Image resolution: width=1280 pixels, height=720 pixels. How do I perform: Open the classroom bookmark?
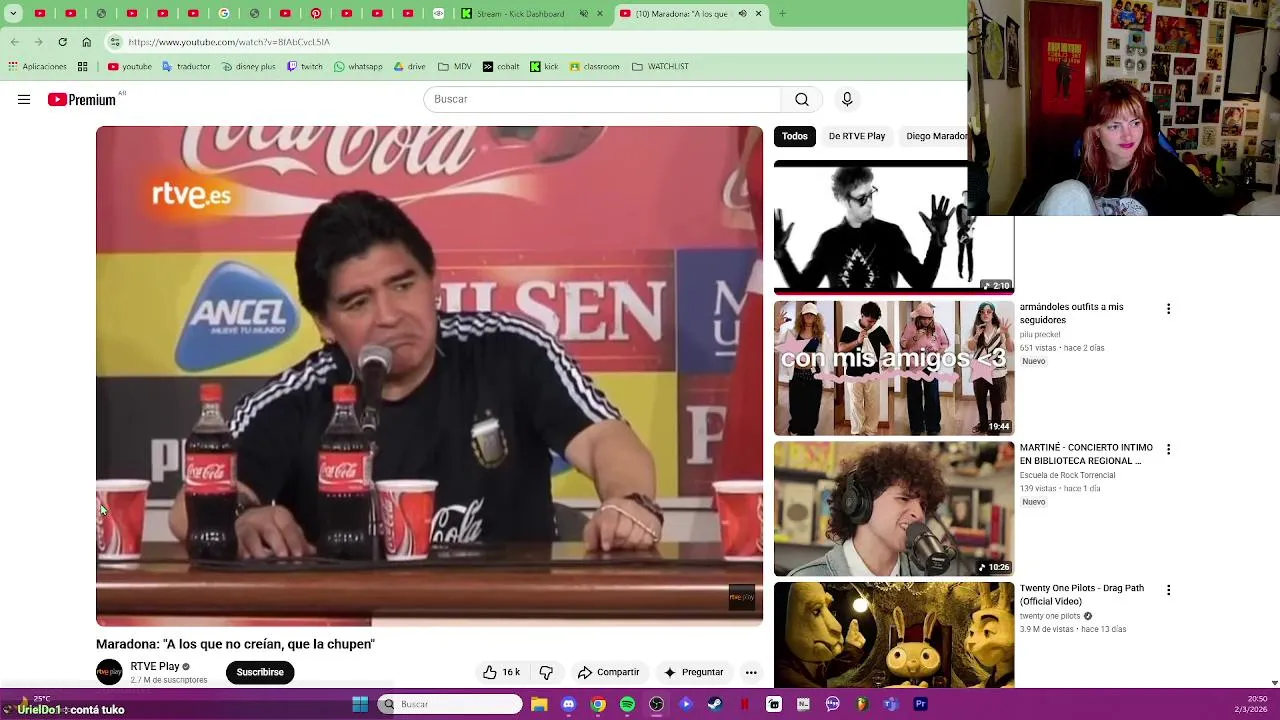[595, 67]
